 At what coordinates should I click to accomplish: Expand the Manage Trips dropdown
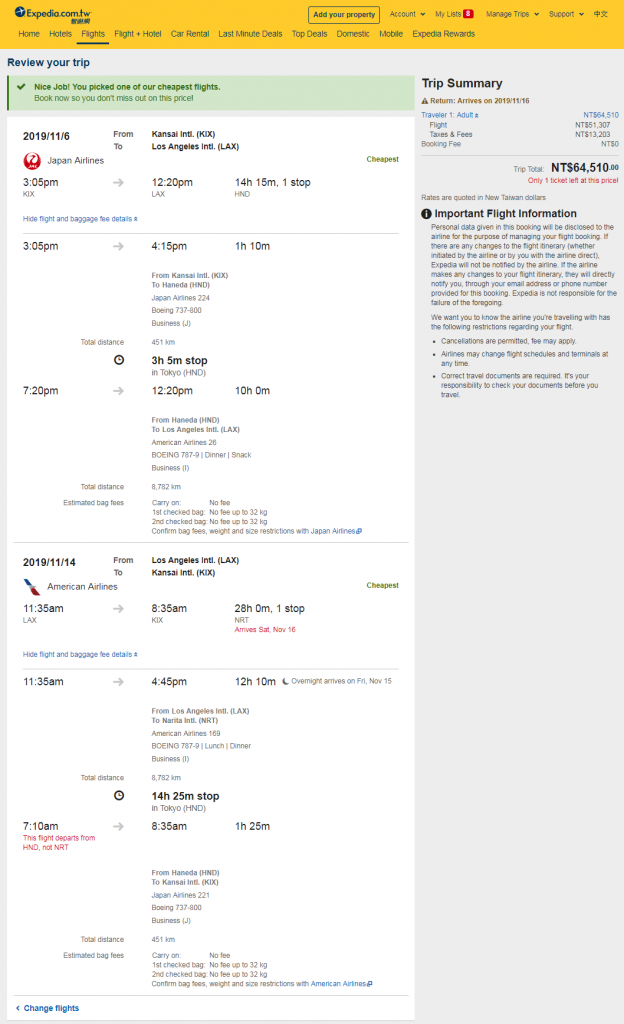[512, 14]
